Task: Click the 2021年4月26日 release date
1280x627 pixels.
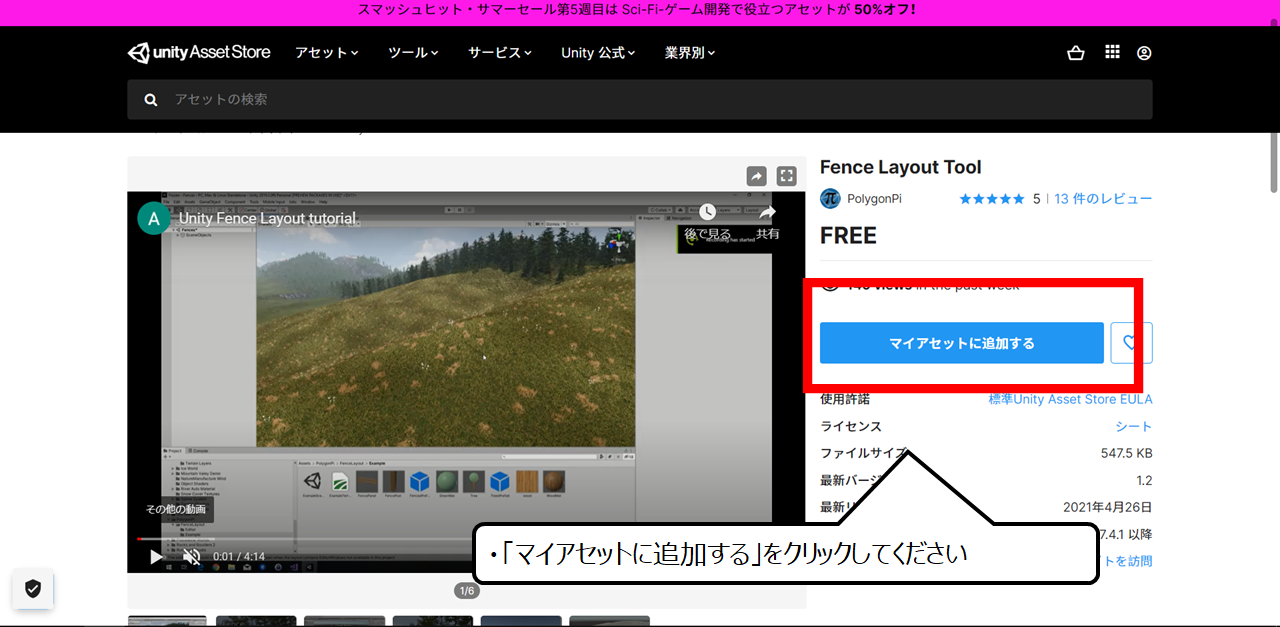Action: pyautogui.click(x=1108, y=507)
